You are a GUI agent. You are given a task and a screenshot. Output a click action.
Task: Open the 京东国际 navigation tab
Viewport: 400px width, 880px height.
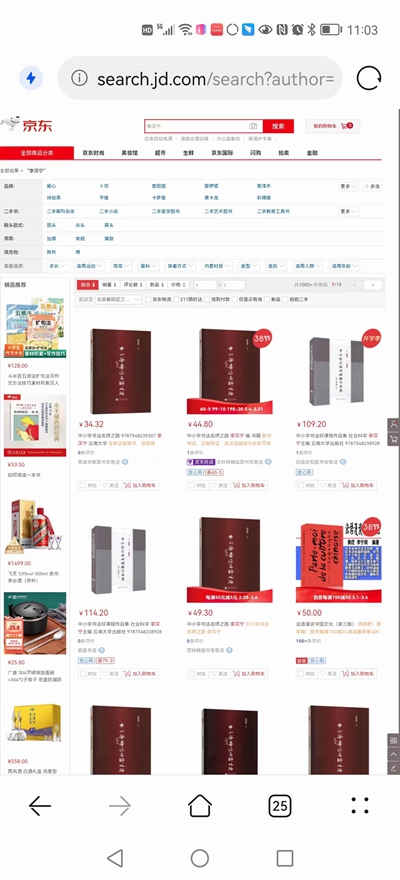tap(222, 153)
